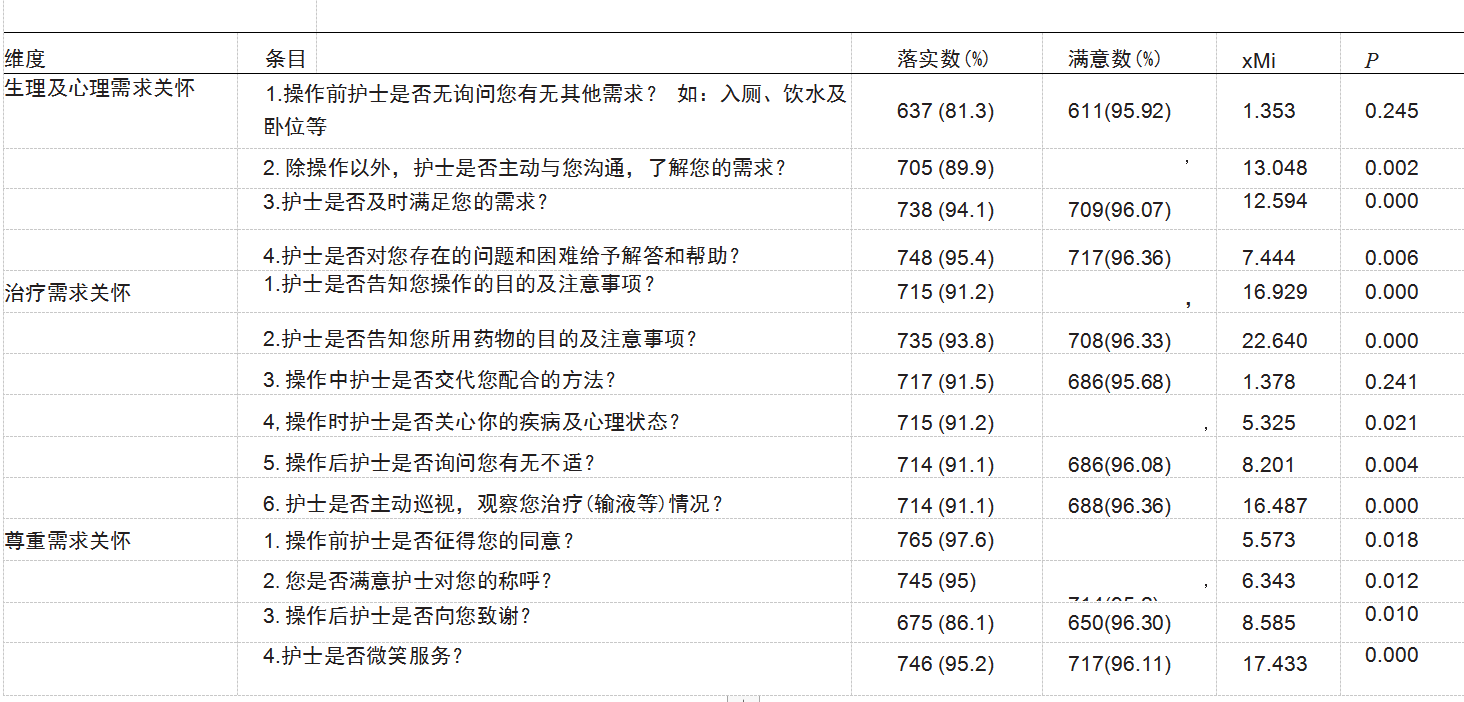Select the P value 0.021
The image size is (1464, 702).
[x=1391, y=423]
